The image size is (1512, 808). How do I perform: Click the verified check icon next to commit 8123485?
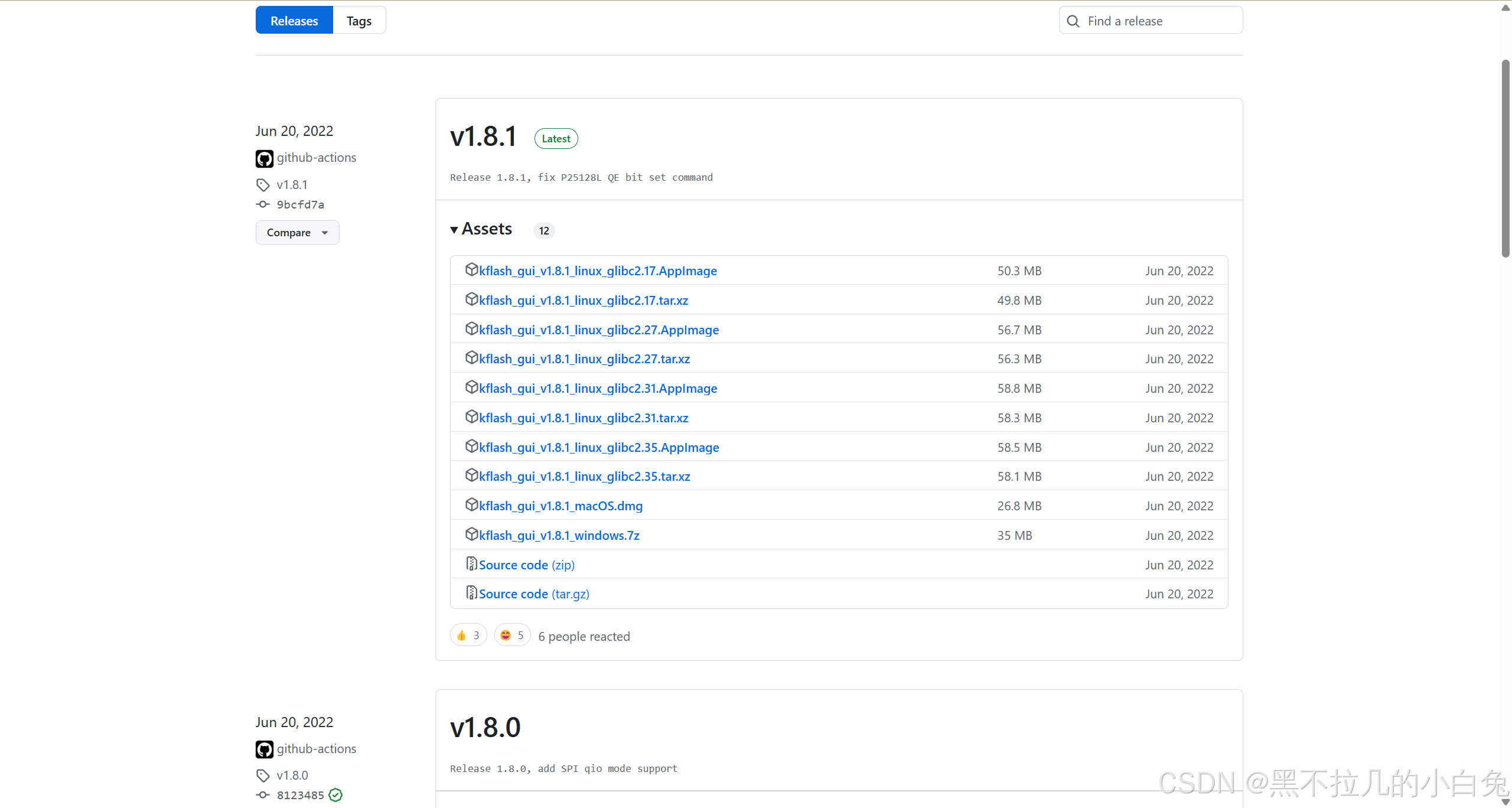[335, 795]
